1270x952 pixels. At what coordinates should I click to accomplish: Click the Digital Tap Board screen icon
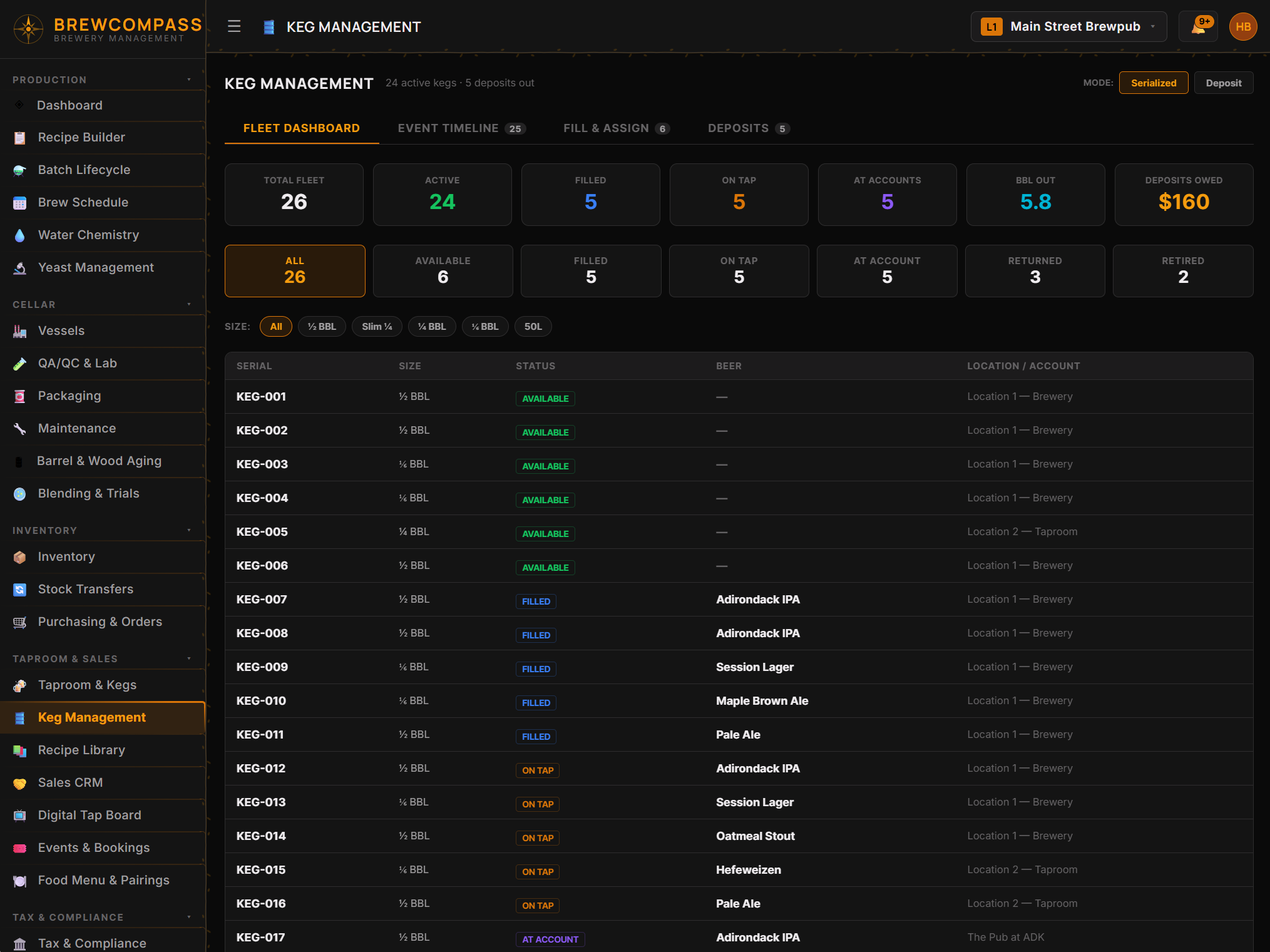coord(19,816)
